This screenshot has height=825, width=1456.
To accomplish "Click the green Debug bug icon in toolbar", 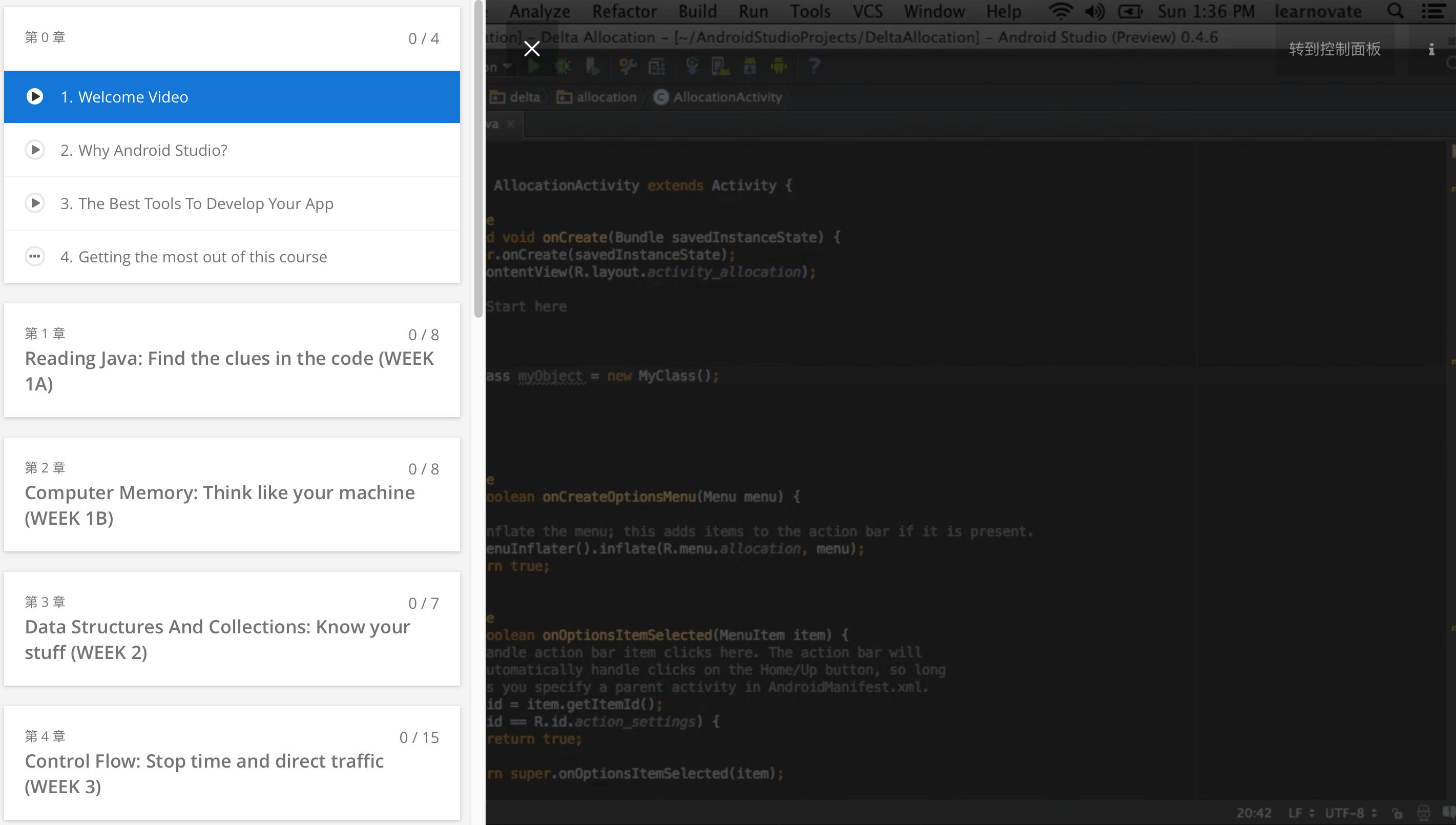I will [x=563, y=66].
